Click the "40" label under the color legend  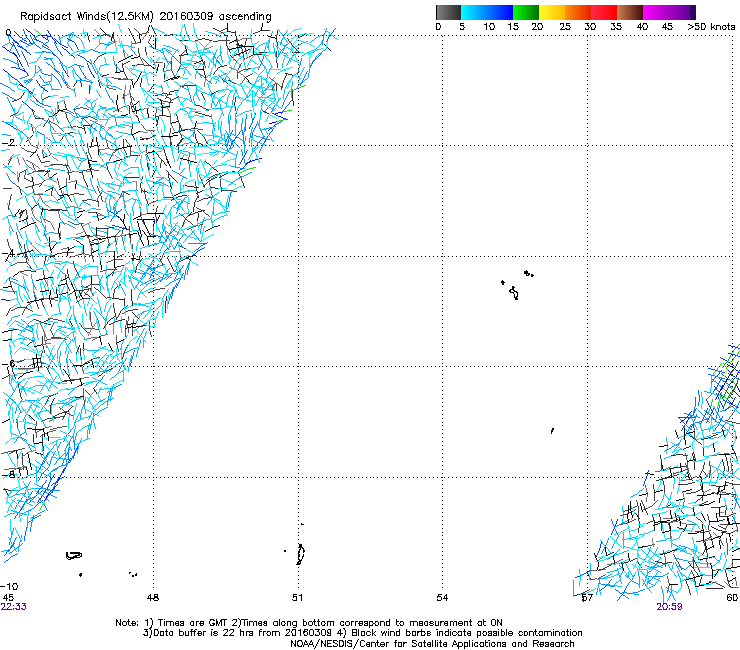click(642, 26)
